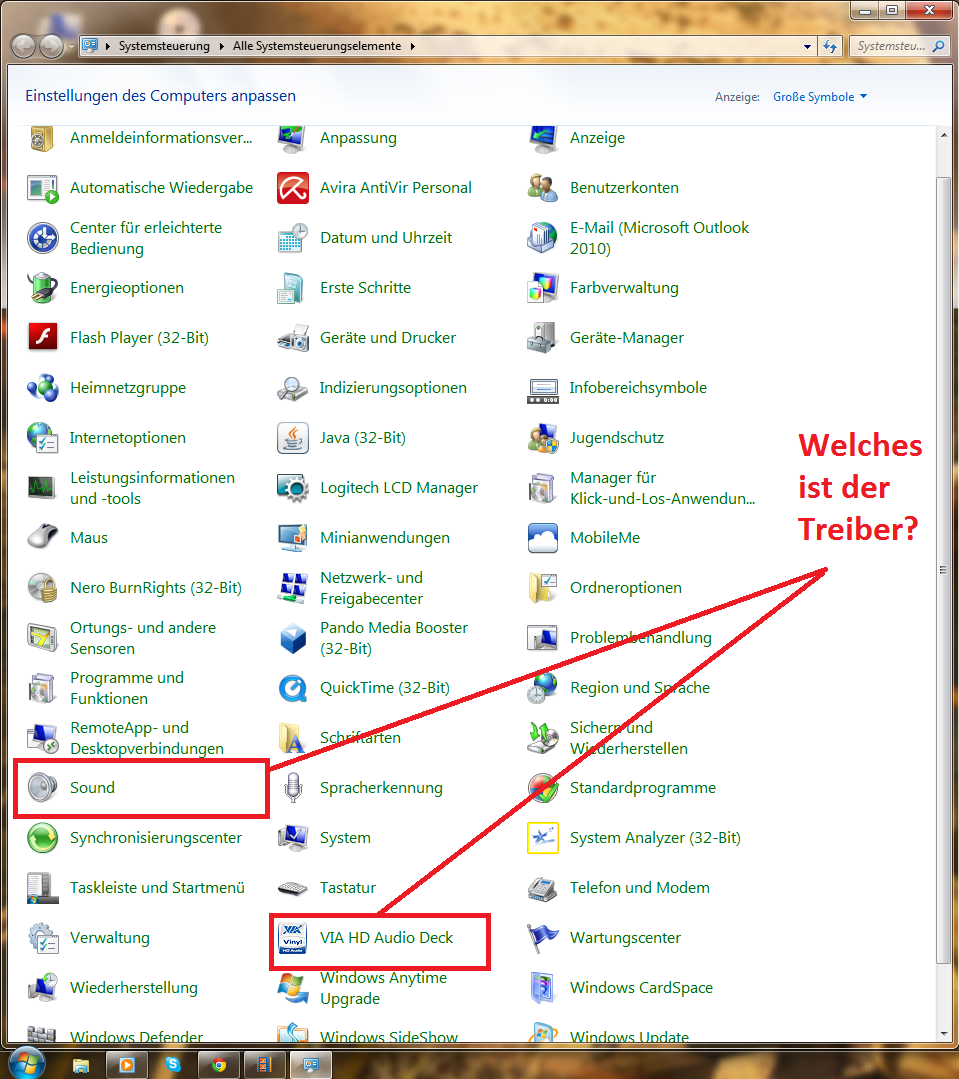This screenshot has width=959, height=1079.
Task: Click the 'Alle Systemsteuerungselemente' breadcrumb
Action: [317, 46]
